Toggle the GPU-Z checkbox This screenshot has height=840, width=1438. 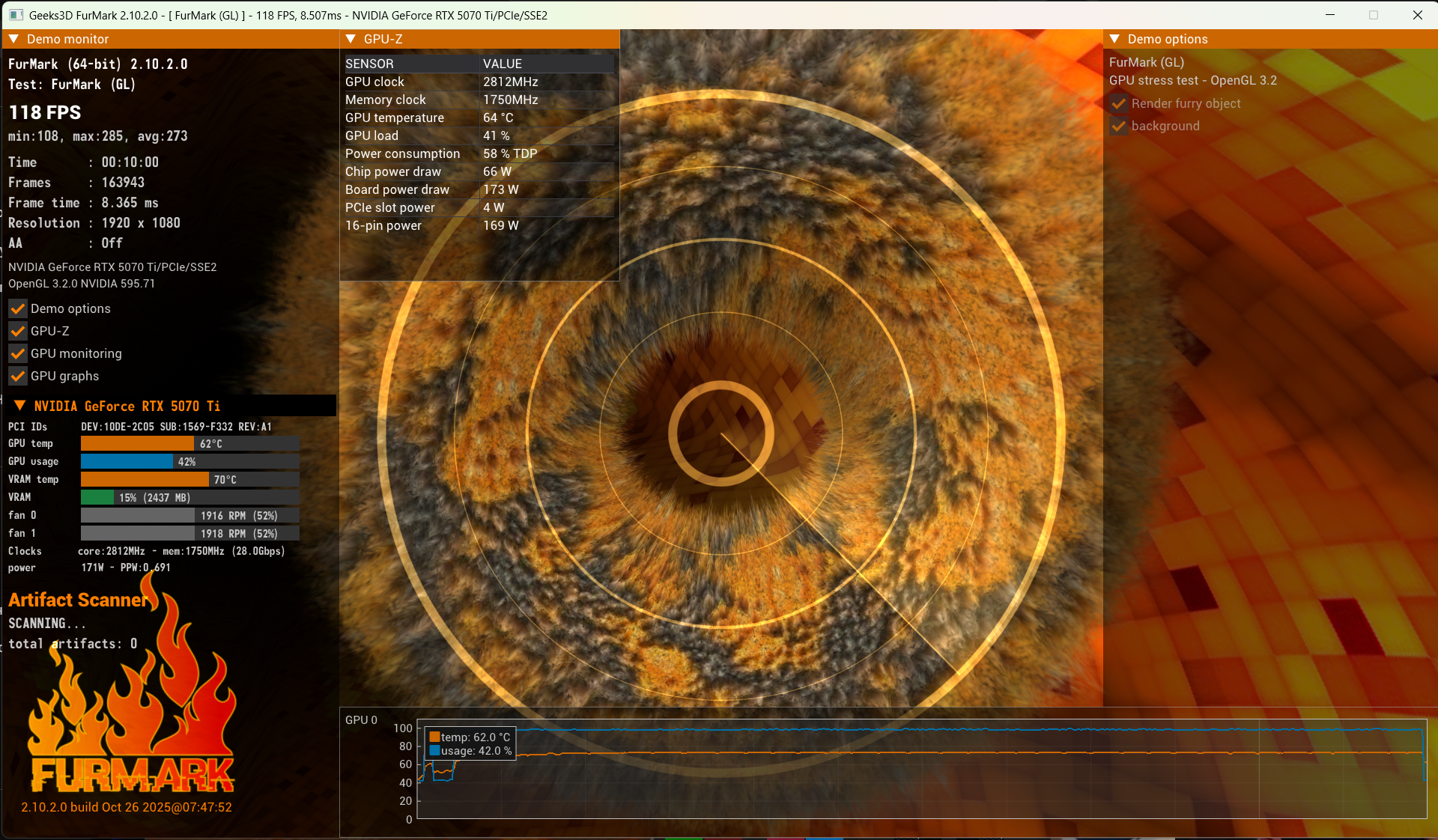pyautogui.click(x=18, y=331)
